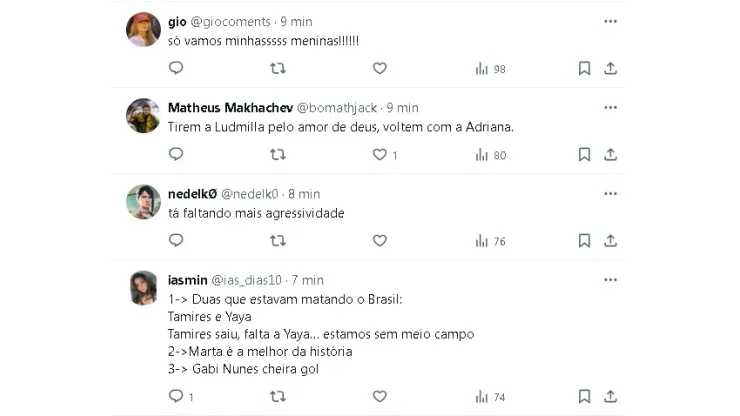Like nedelkØ's tweet about agressividade
The height and width of the screenshot is (416, 740).
380,241
